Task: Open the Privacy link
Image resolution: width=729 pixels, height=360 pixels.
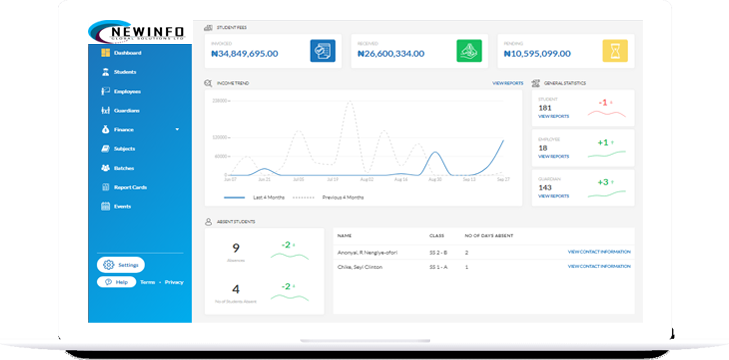Action: (174, 282)
